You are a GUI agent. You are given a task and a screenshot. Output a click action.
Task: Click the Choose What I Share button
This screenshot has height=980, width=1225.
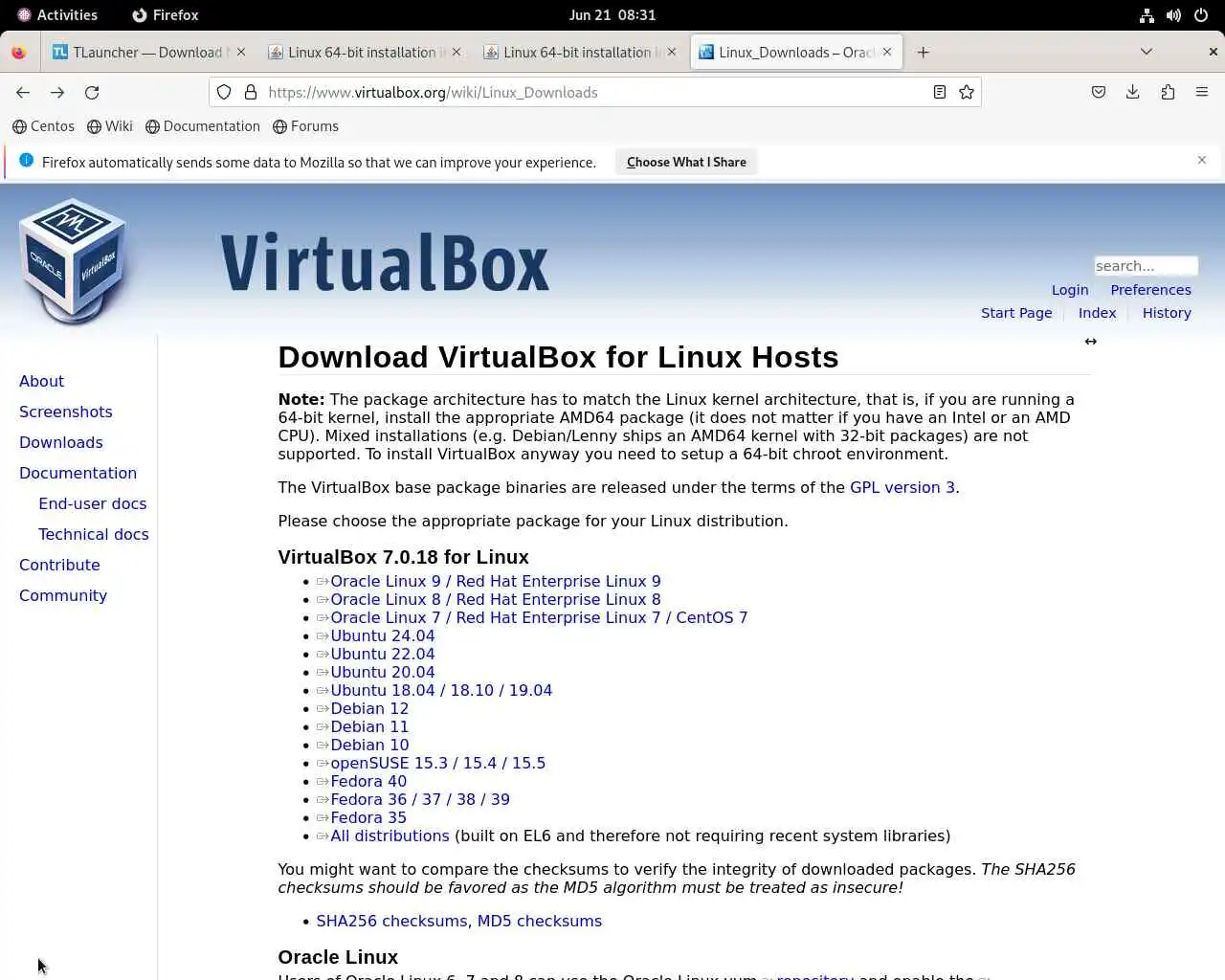(x=686, y=162)
